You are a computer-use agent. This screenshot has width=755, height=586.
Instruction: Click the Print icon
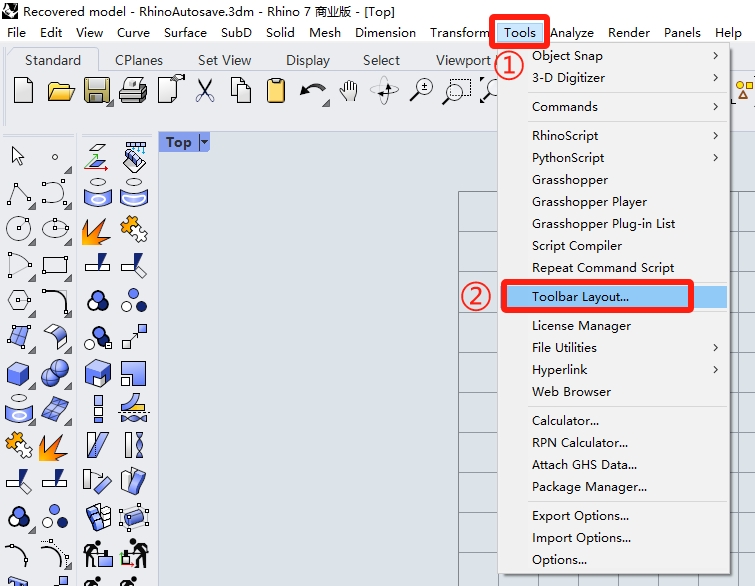[133, 90]
